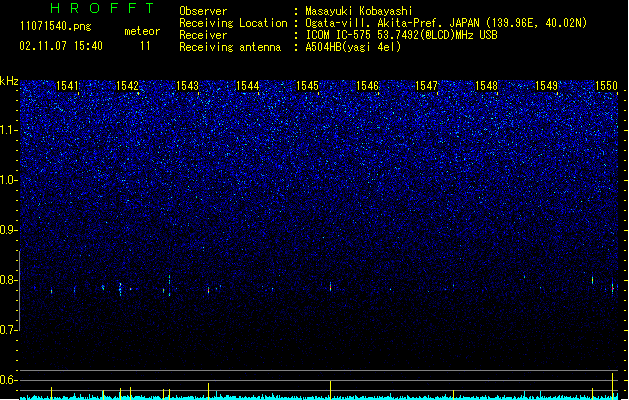
Task: Click the meteor label
Action: [x=142, y=31]
